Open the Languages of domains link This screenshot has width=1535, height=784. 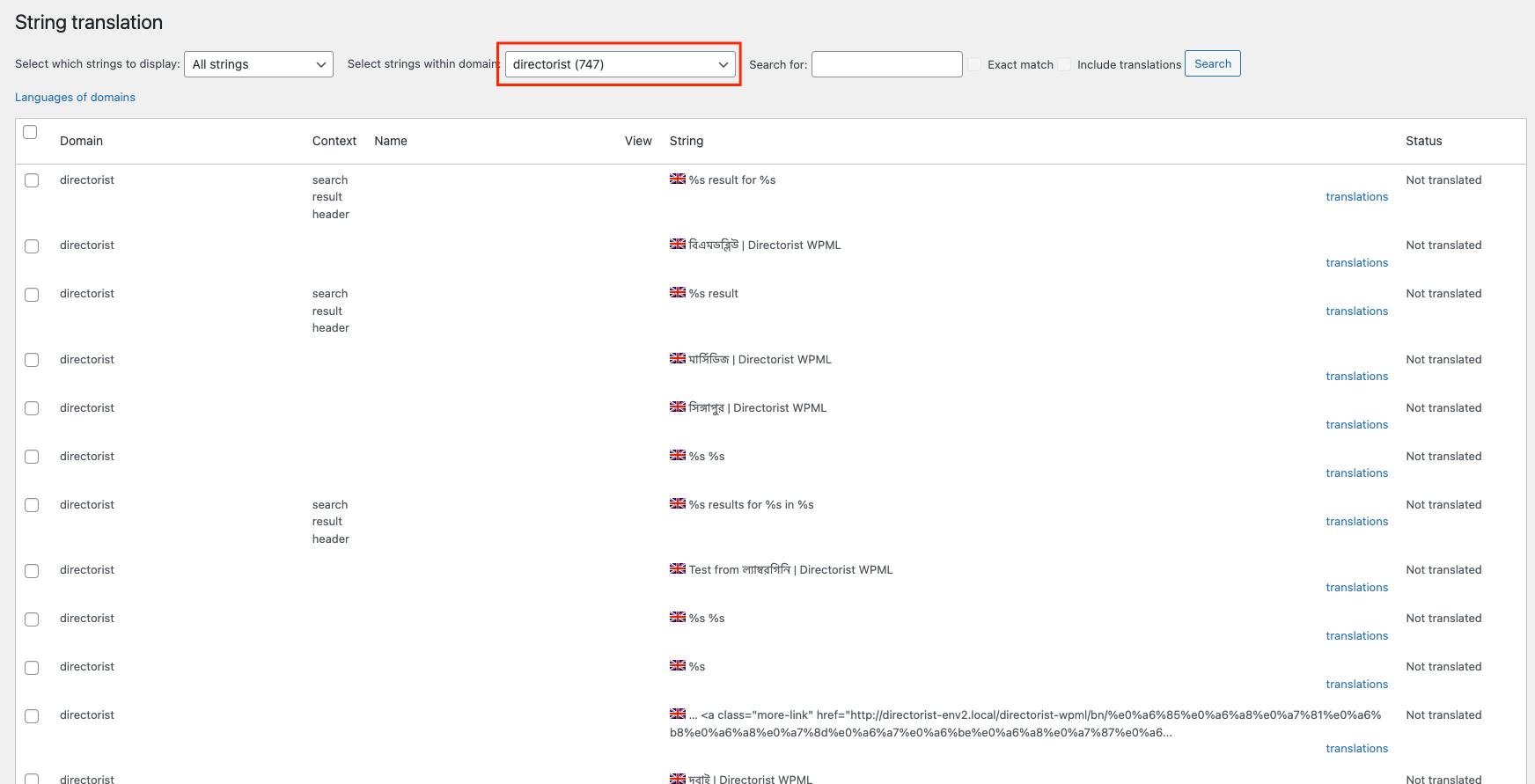click(x=75, y=98)
